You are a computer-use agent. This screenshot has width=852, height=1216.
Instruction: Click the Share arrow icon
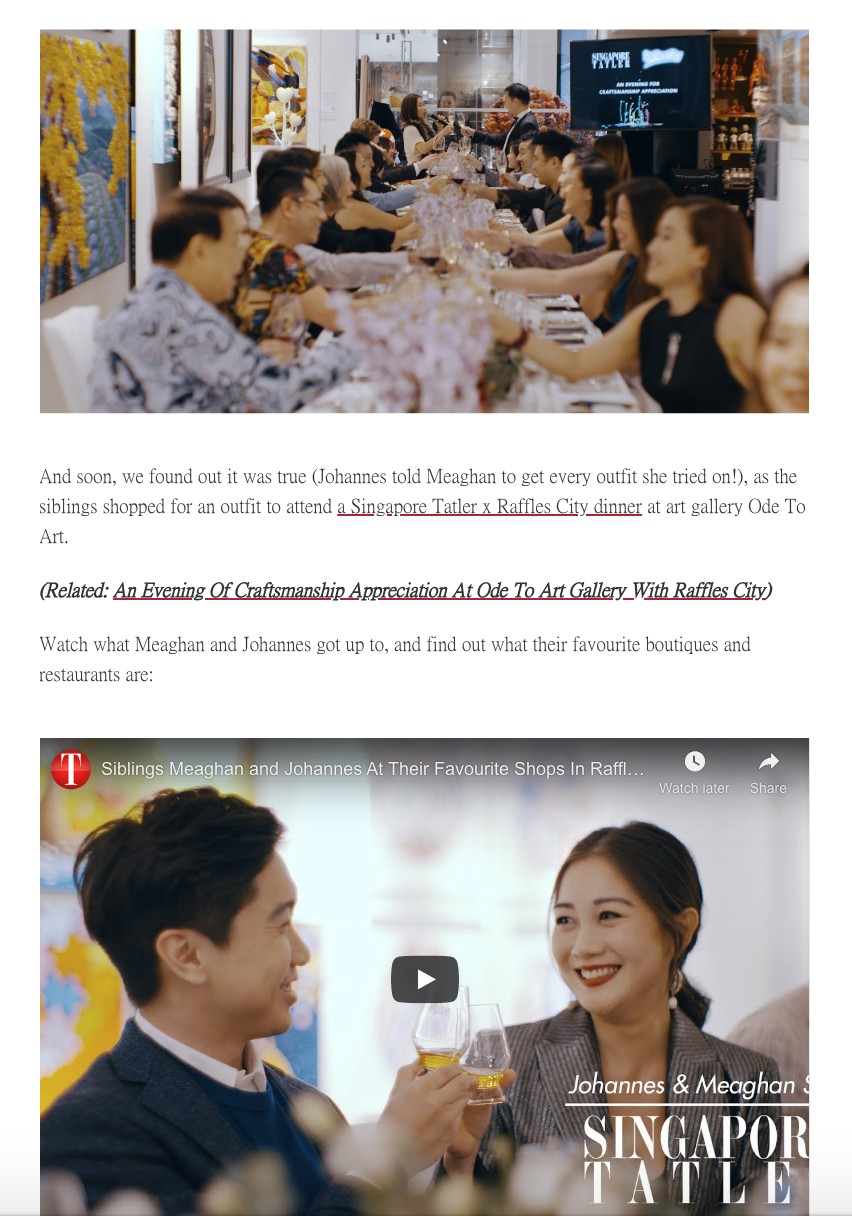pos(768,762)
